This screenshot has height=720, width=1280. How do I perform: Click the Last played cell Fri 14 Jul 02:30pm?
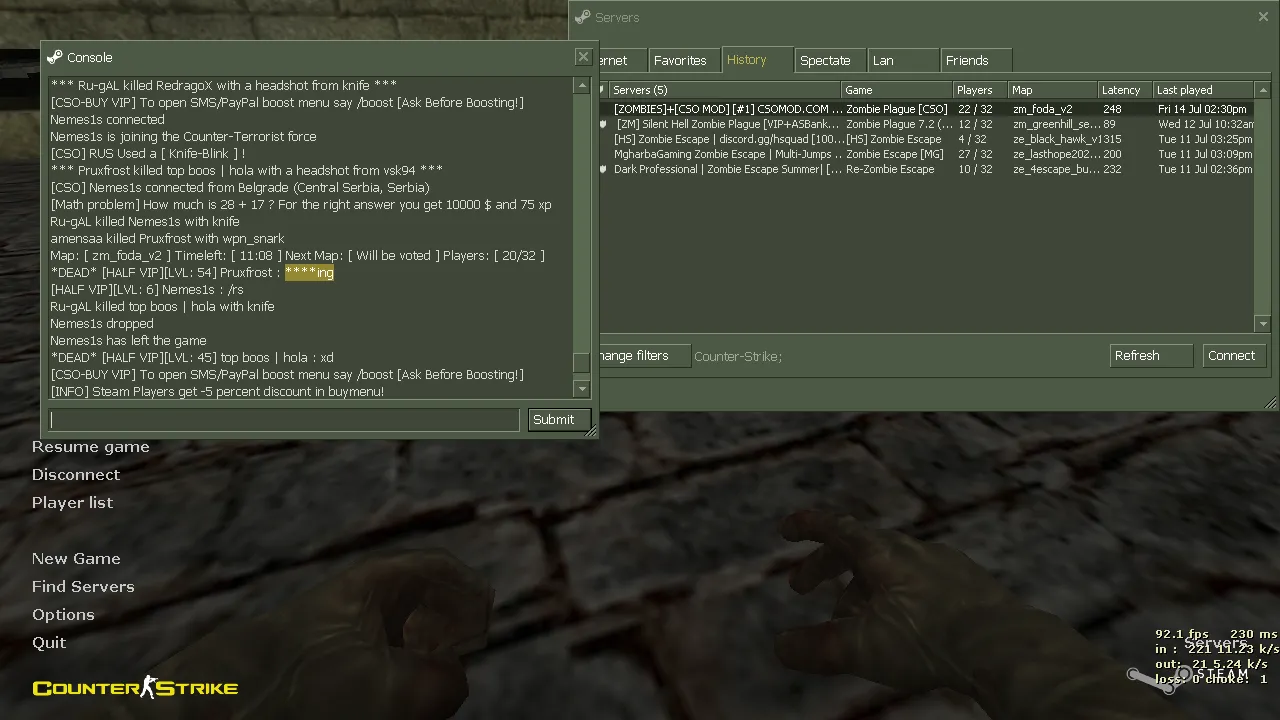coord(1202,109)
